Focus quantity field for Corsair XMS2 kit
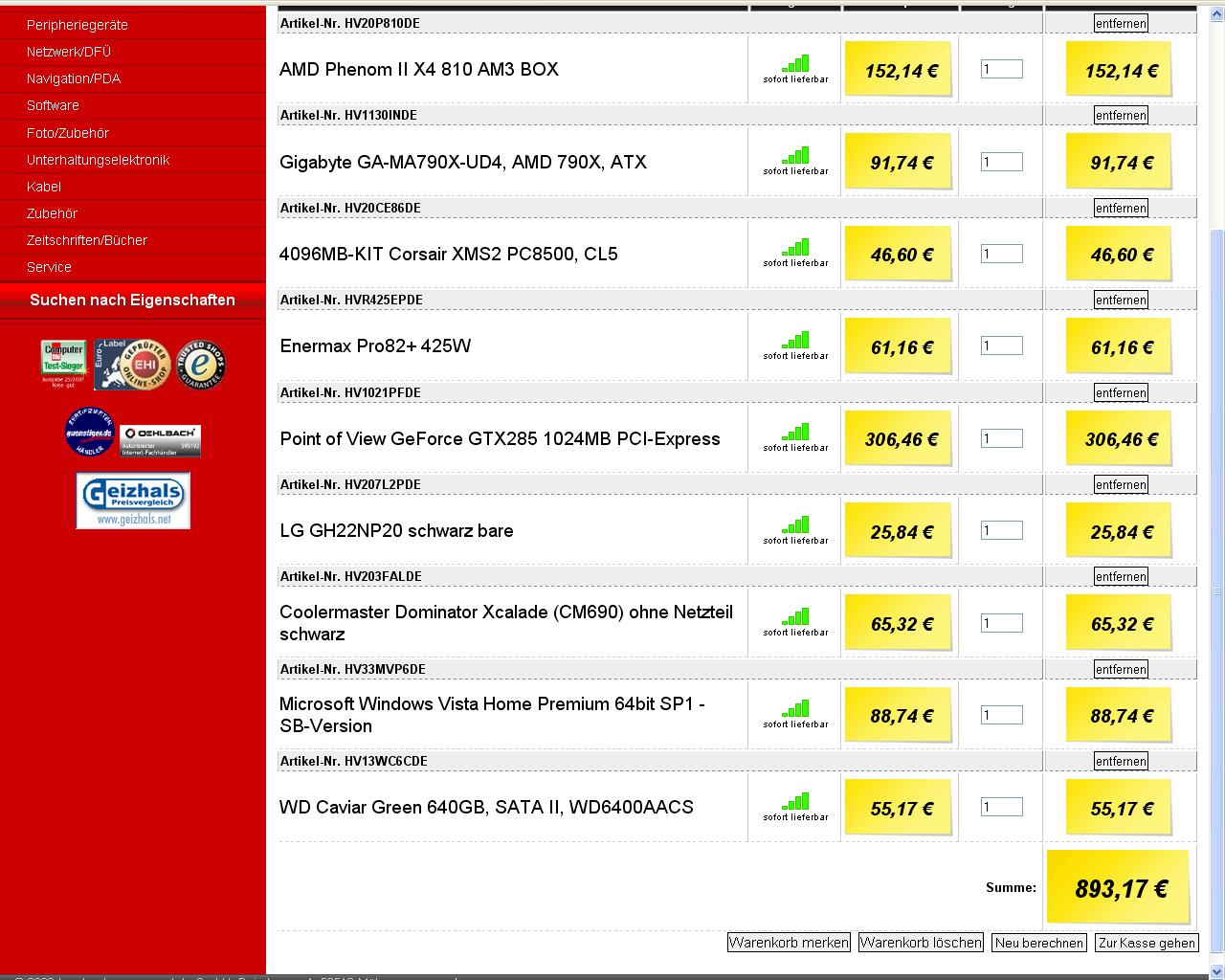The height and width of the screenshot is (980, 1225). click(x=1002, y=254)
